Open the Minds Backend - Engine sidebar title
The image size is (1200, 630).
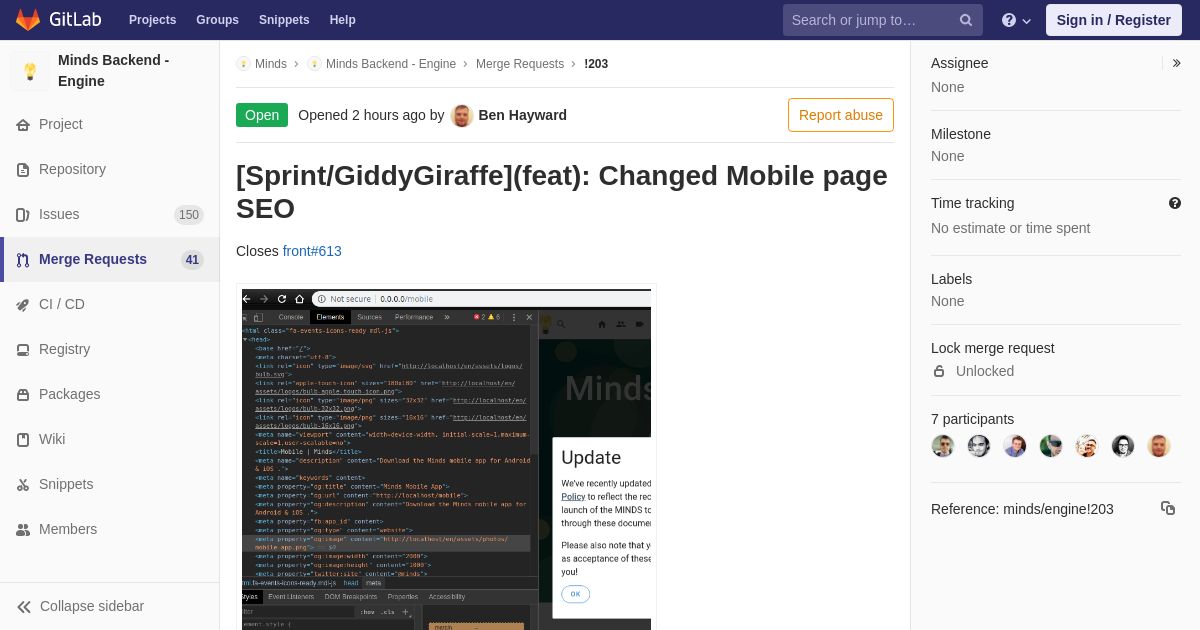(113, 70)
